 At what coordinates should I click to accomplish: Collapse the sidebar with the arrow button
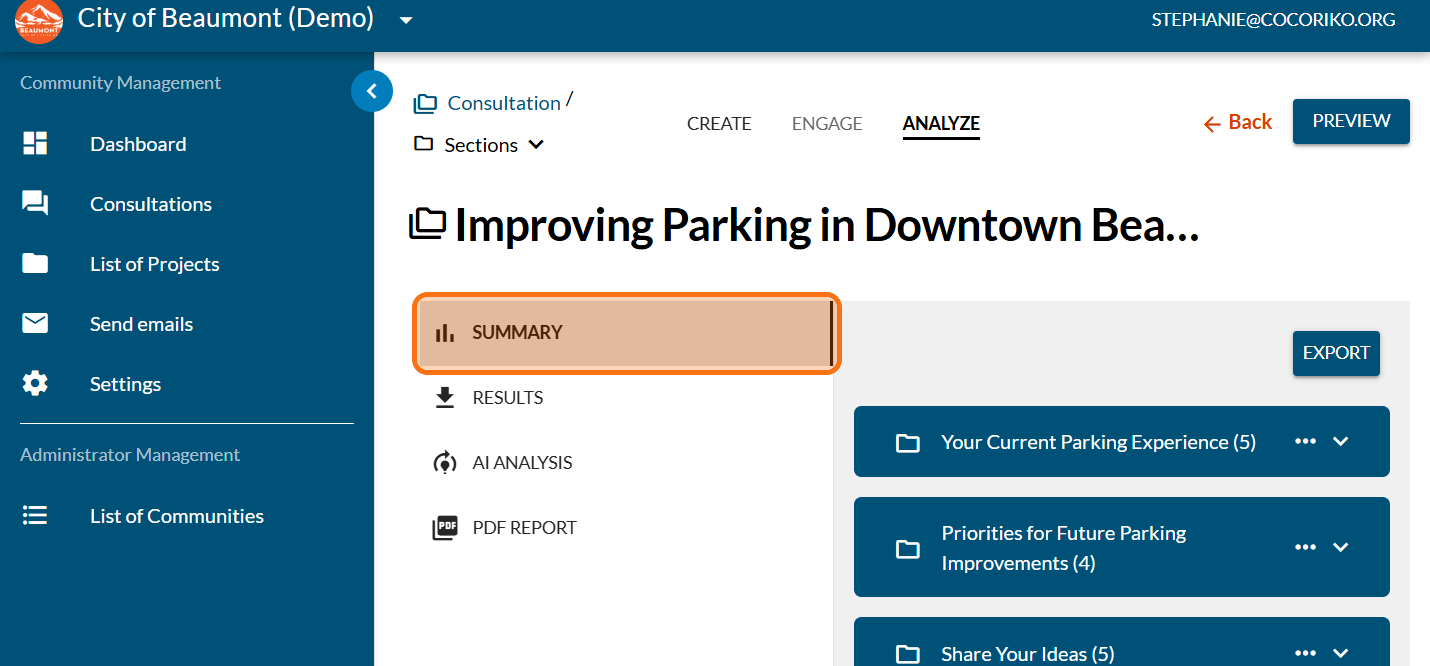click(372, 92)
